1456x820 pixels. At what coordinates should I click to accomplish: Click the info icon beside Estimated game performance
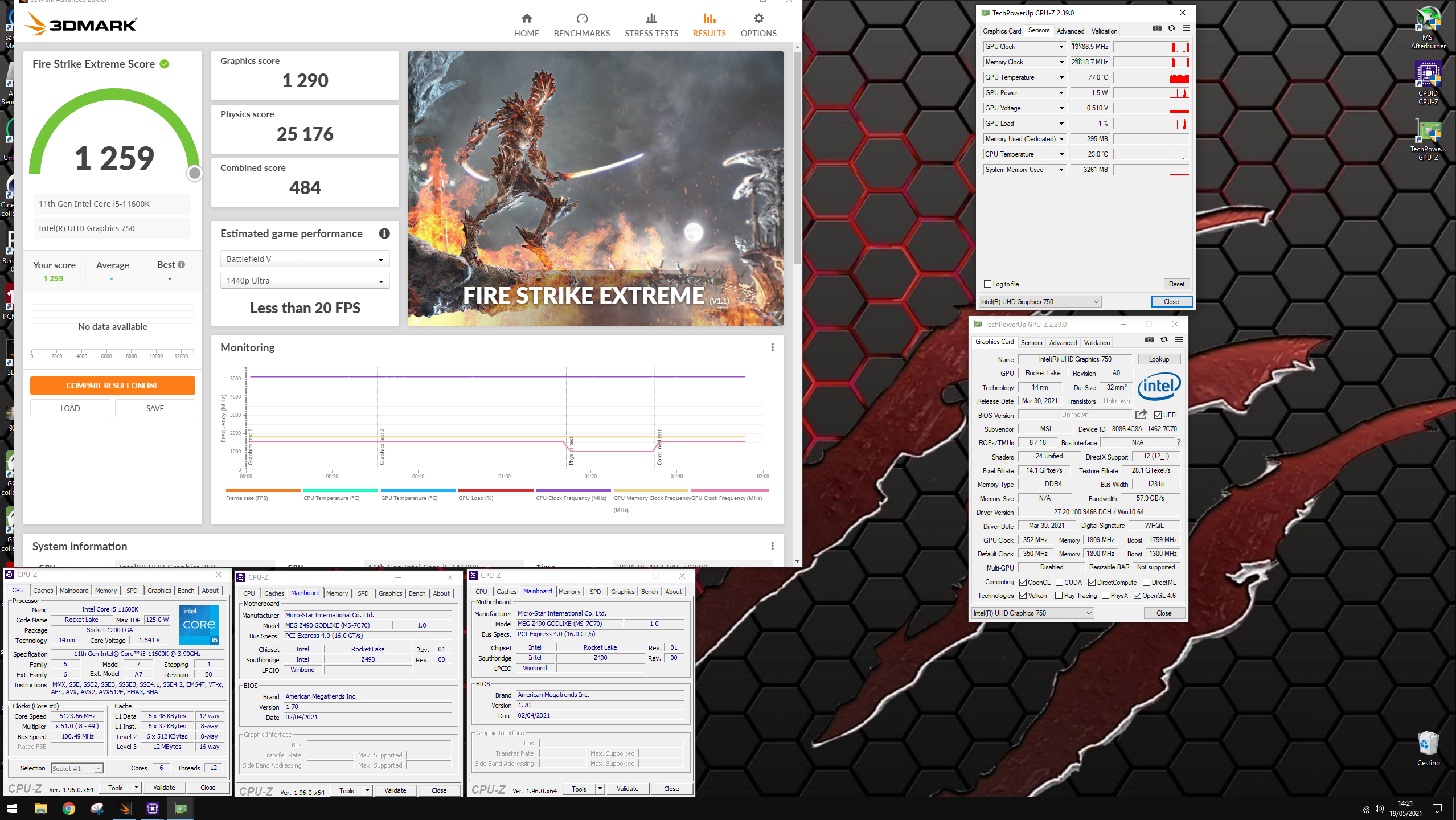coord(384,233)
